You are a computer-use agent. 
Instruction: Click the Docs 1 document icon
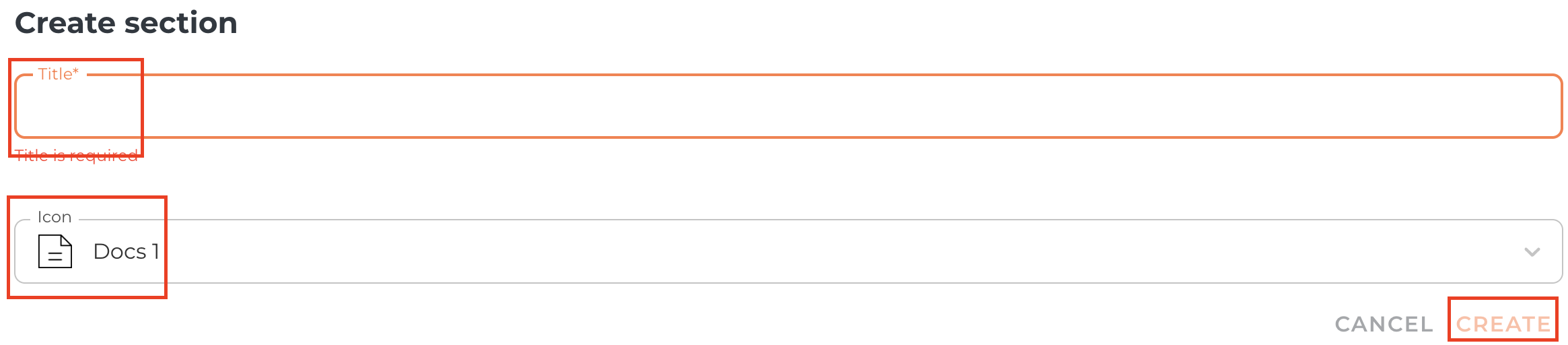click(55, 251)
